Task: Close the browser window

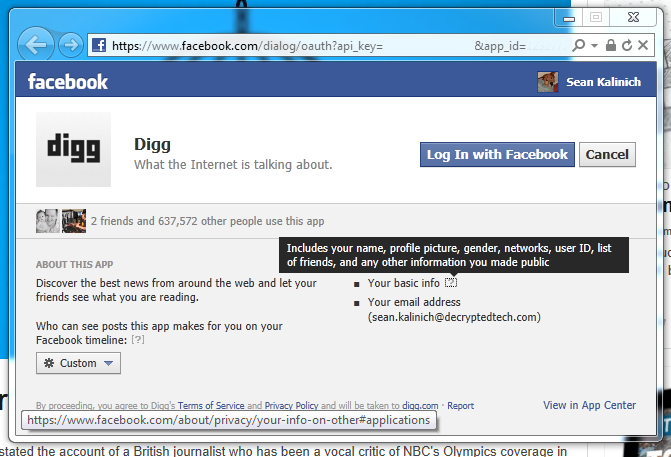Action: (x=633, y=17)
